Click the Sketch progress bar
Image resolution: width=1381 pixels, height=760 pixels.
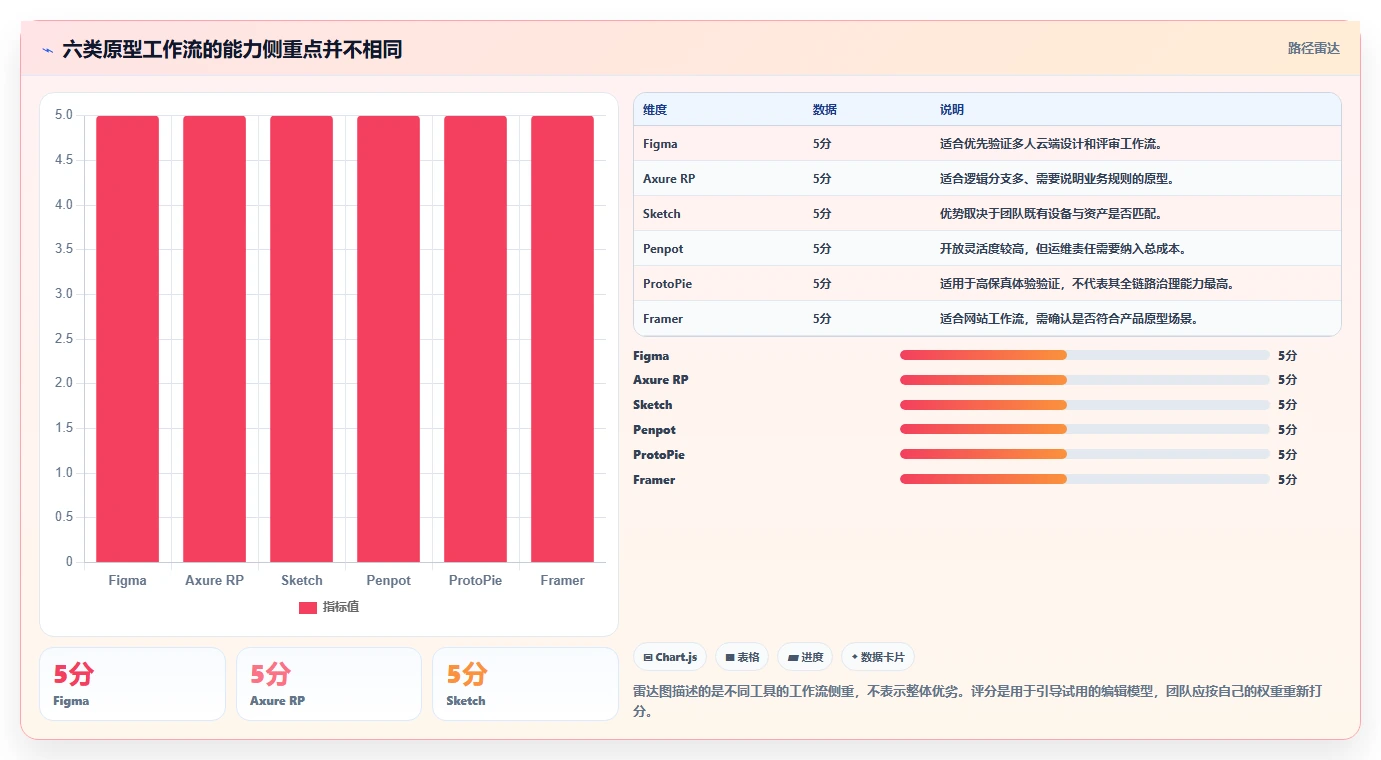click(x=1084, y=405)
